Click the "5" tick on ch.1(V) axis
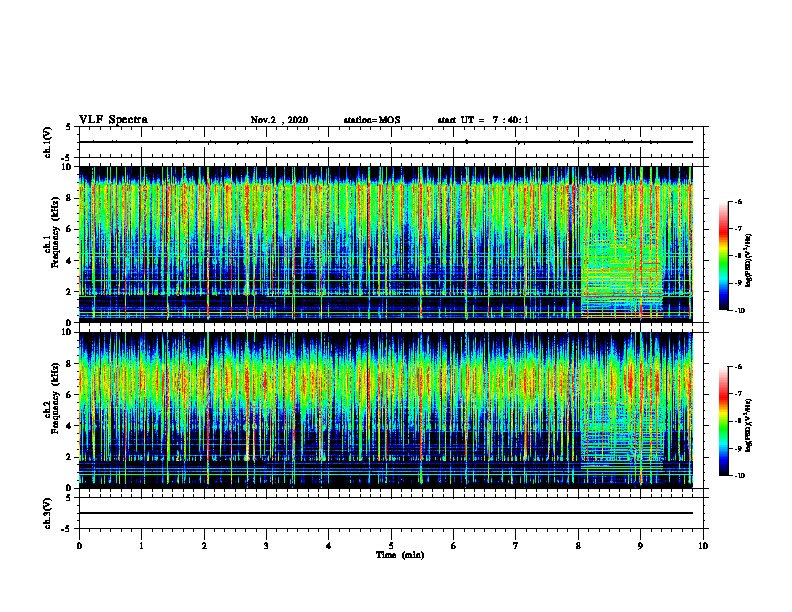The width and height of the screenshot is (792, 612). point(69,127)
